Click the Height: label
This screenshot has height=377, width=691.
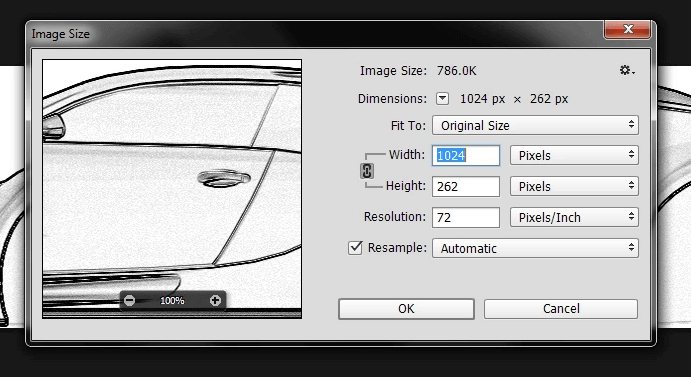coord(406,186)
